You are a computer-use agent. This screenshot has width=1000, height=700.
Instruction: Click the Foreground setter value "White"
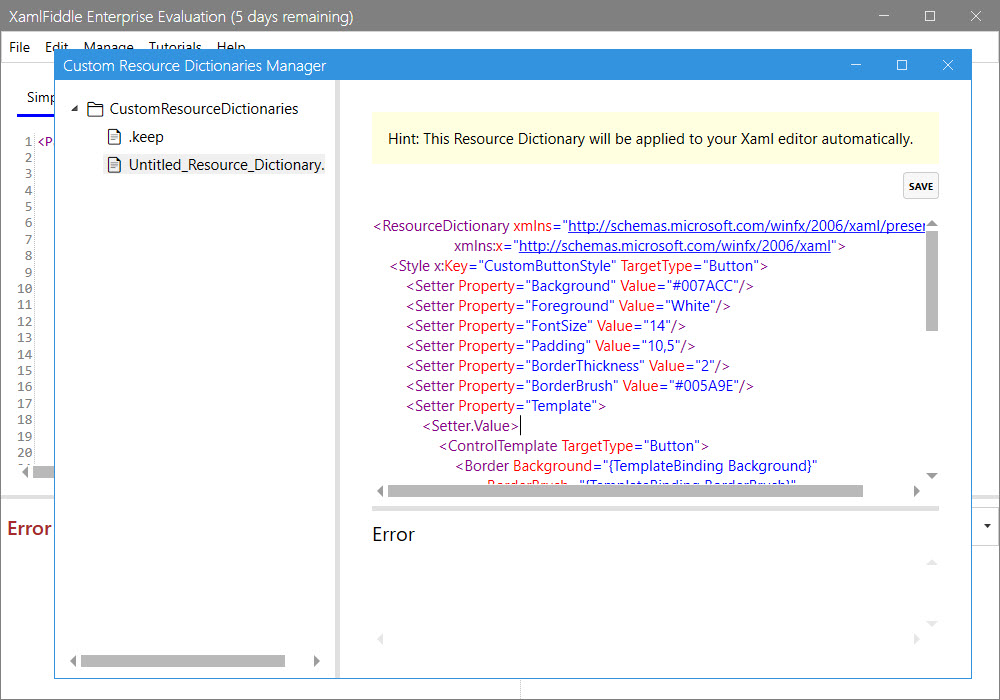point(690,306)
